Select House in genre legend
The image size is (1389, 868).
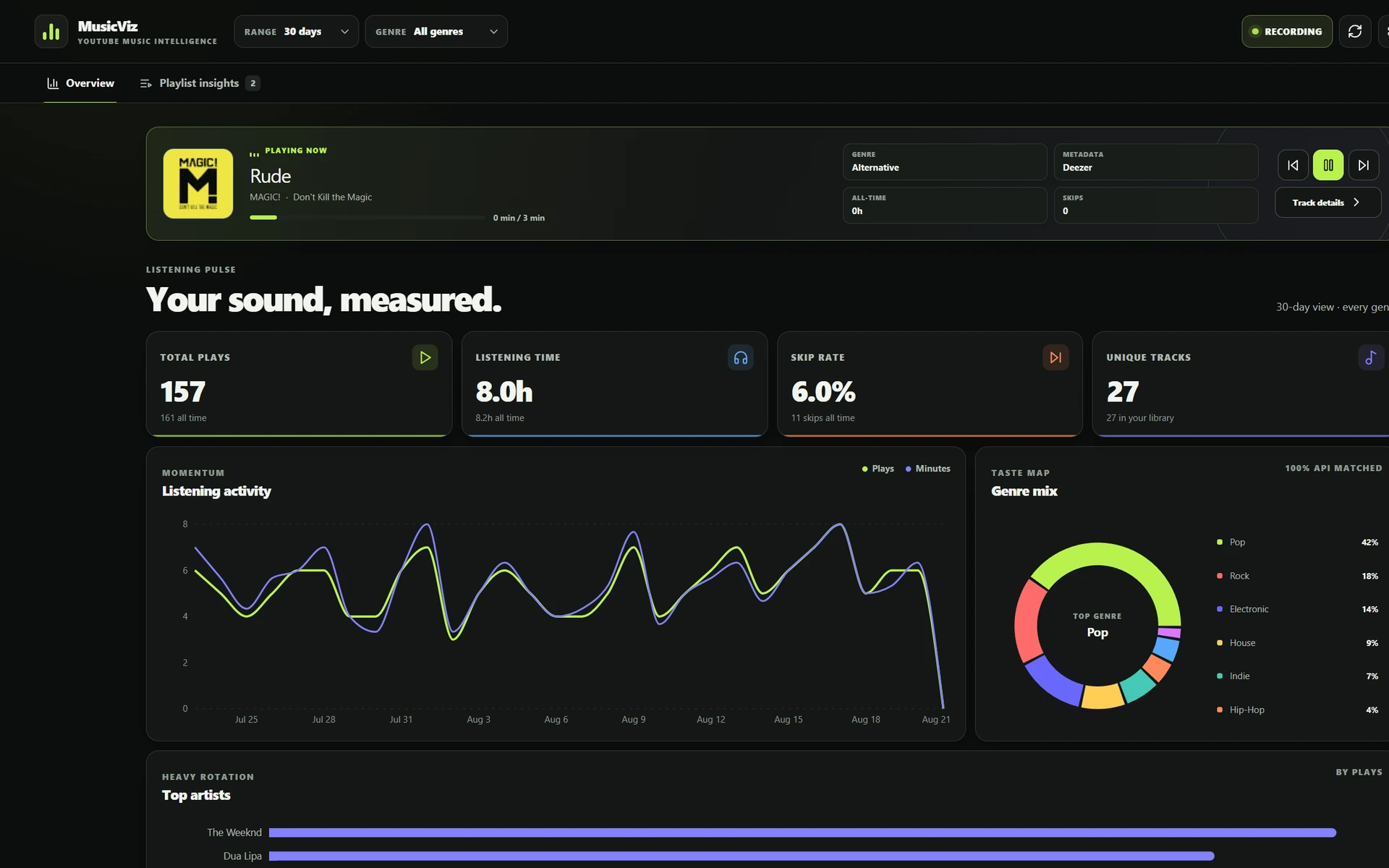1298,643
